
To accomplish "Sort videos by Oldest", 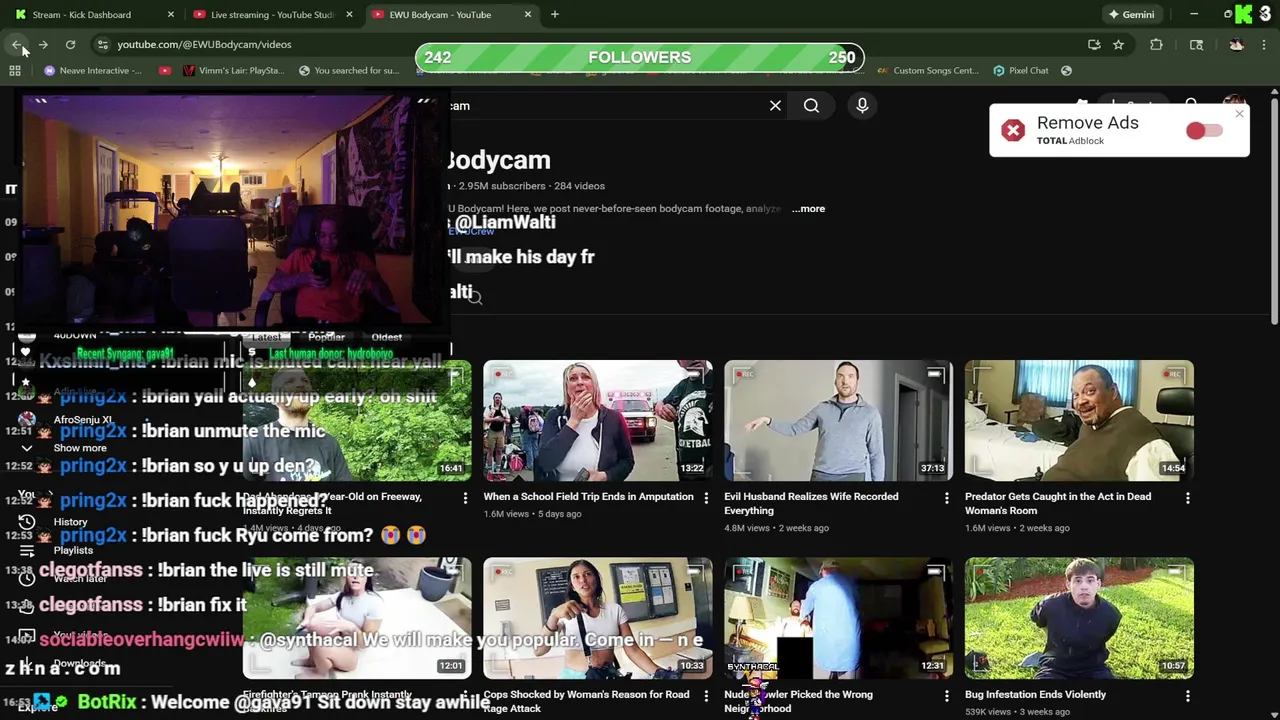I will click(x=386, y=337).
